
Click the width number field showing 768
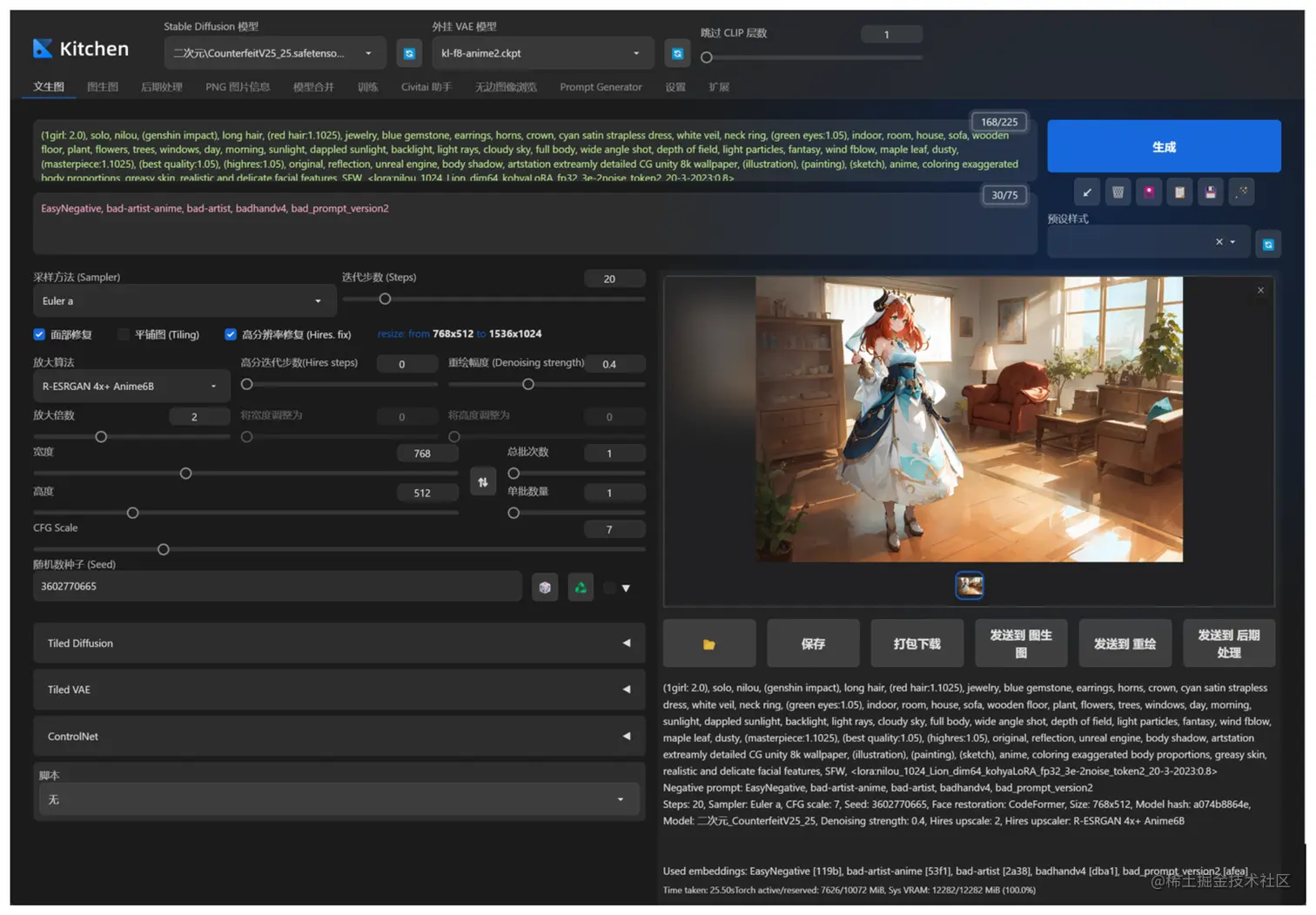(427, 454)
